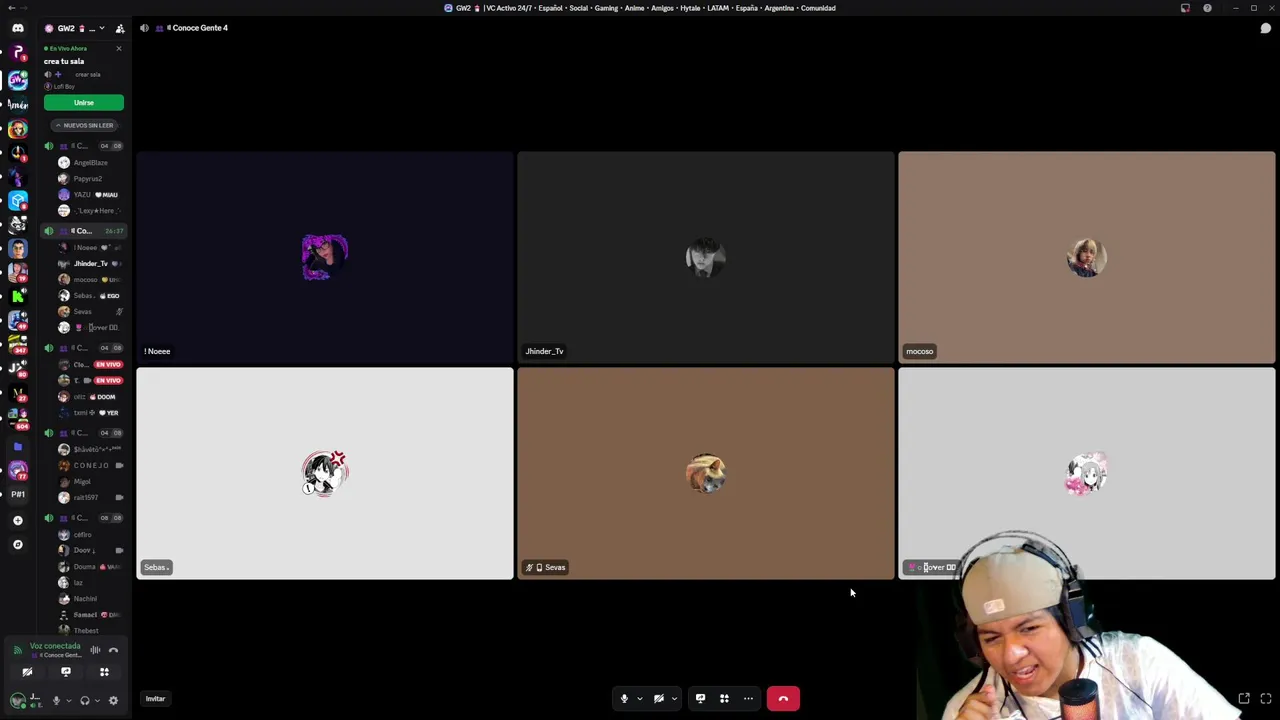Select Migol user in sidebar
Screen dimensions: 1280x720
coord(82,481)
